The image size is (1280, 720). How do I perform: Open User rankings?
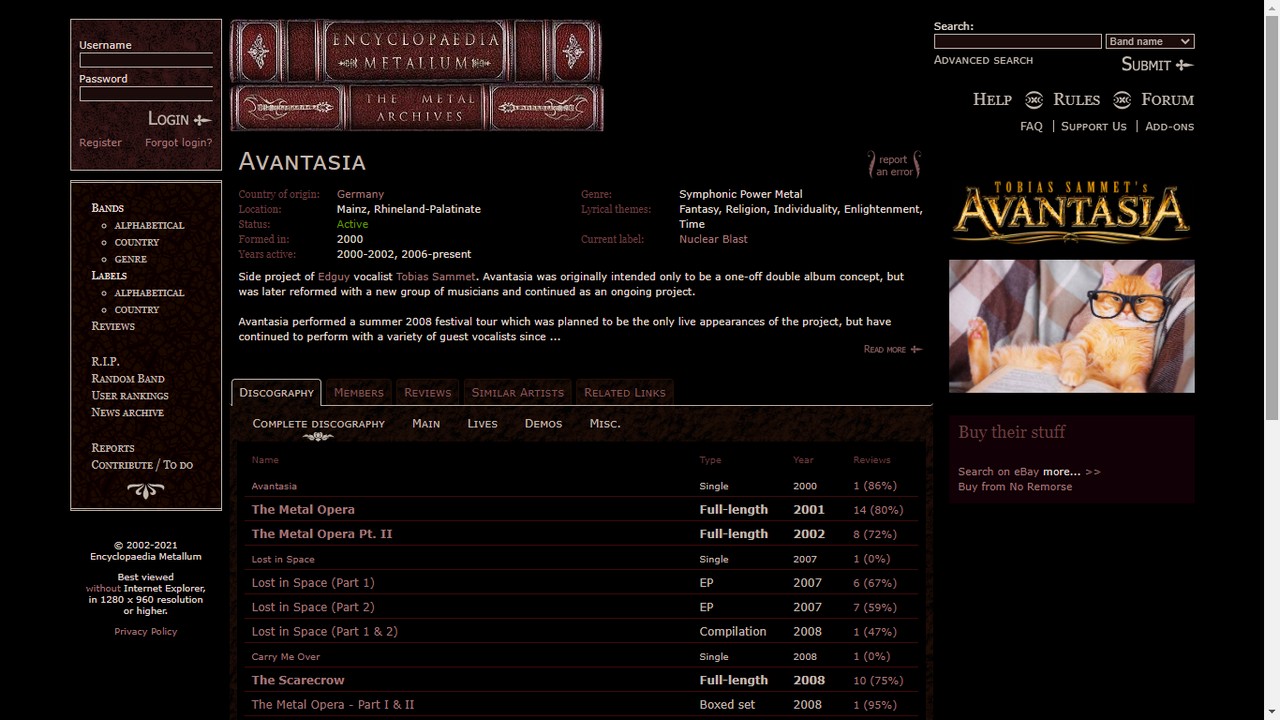tap(130, 395)
